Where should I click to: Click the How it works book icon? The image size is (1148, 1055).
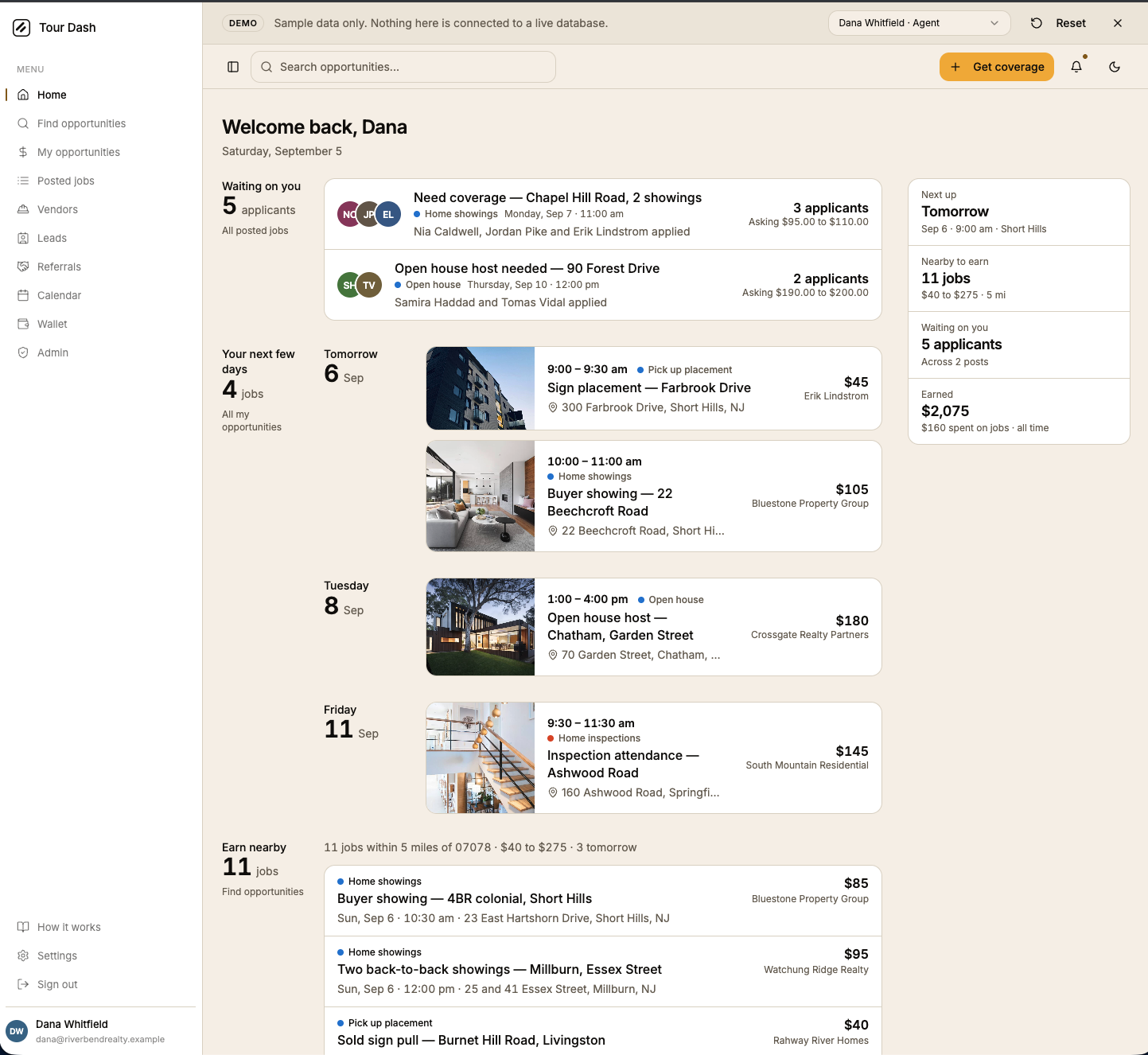pos(23,927)
